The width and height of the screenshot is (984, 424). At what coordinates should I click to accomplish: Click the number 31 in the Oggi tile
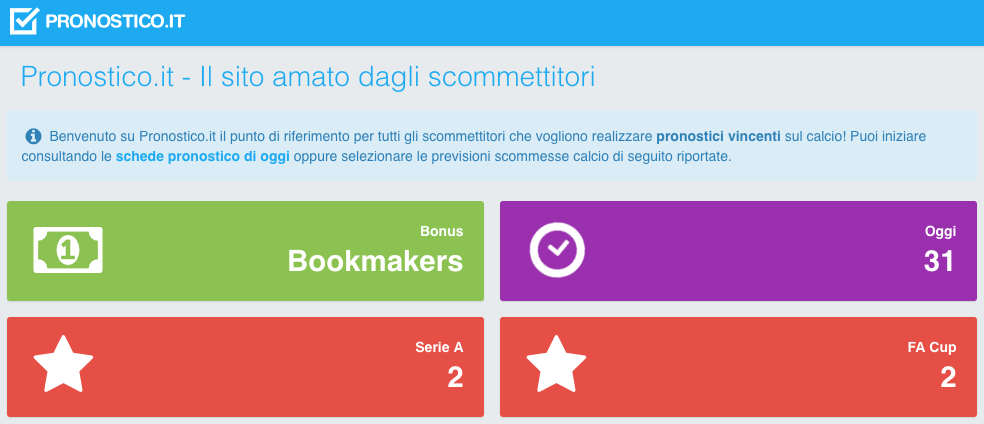(x=939, y=262)
